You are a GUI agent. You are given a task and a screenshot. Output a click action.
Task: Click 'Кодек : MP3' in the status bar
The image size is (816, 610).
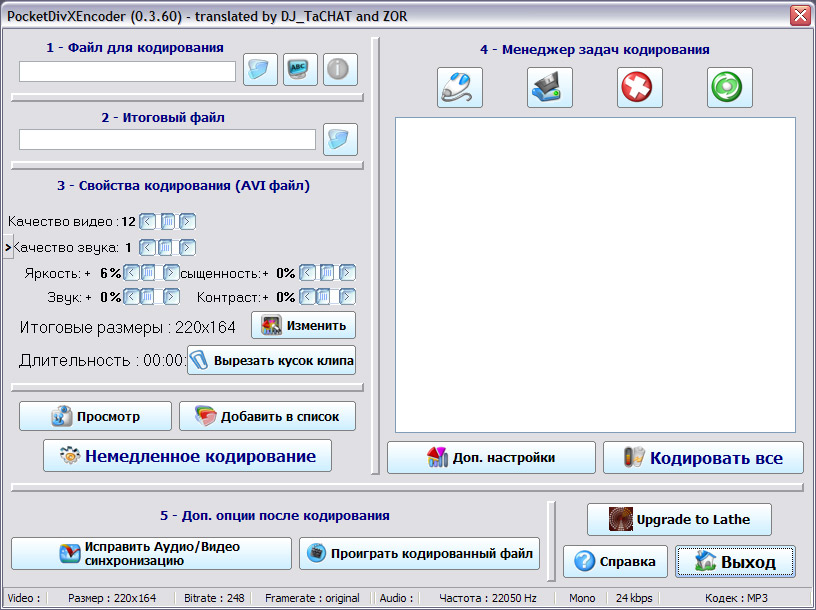(x=736, y=598)
